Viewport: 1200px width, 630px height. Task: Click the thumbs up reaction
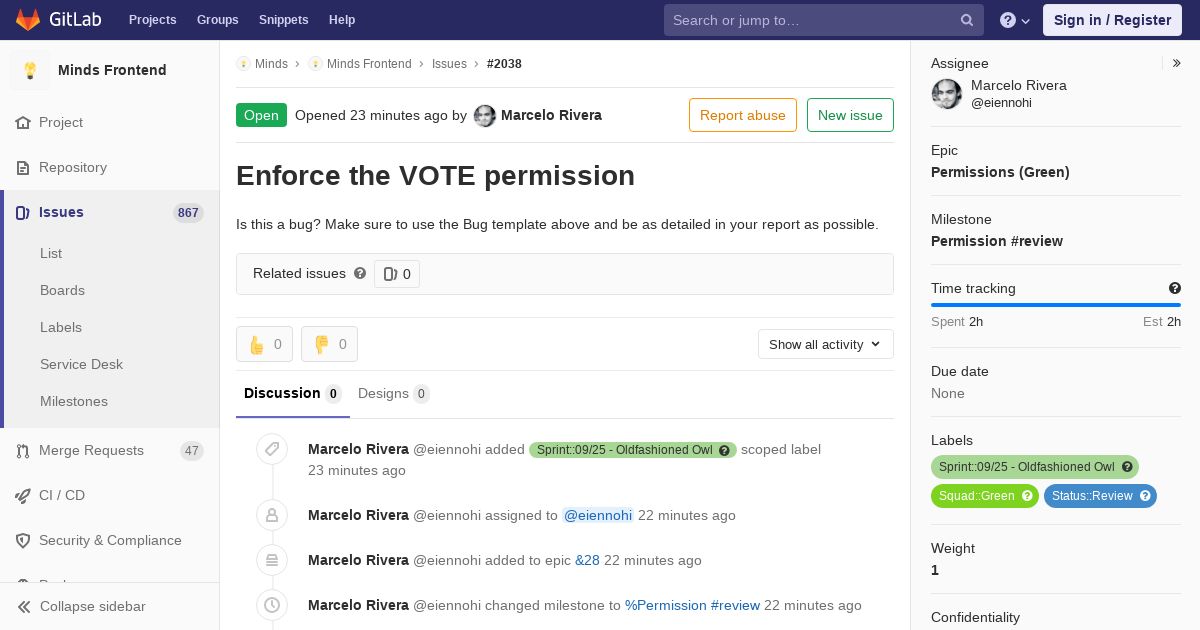264,344
